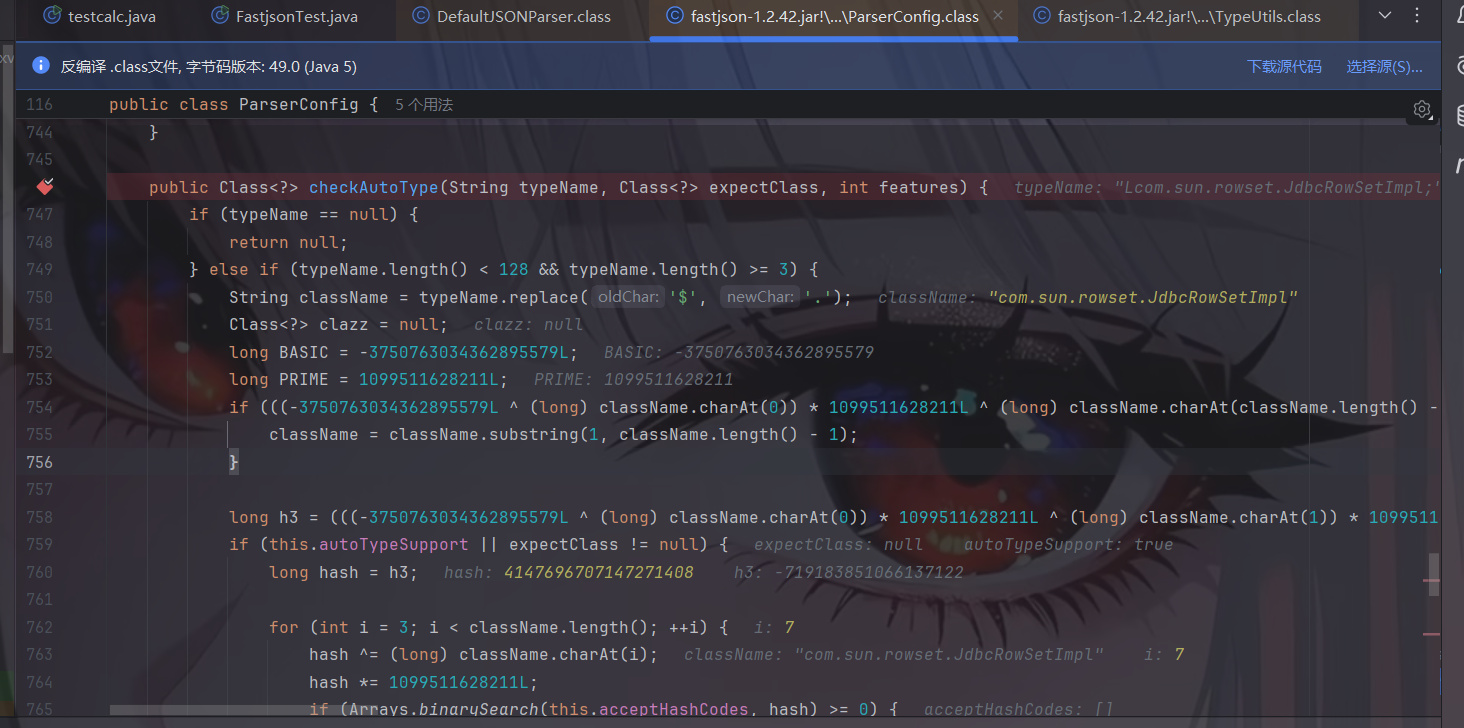Screen dimensions: 1464x728
Task: Toggle the breakpoint on the checkAutoType line
Action: (43, 187)
